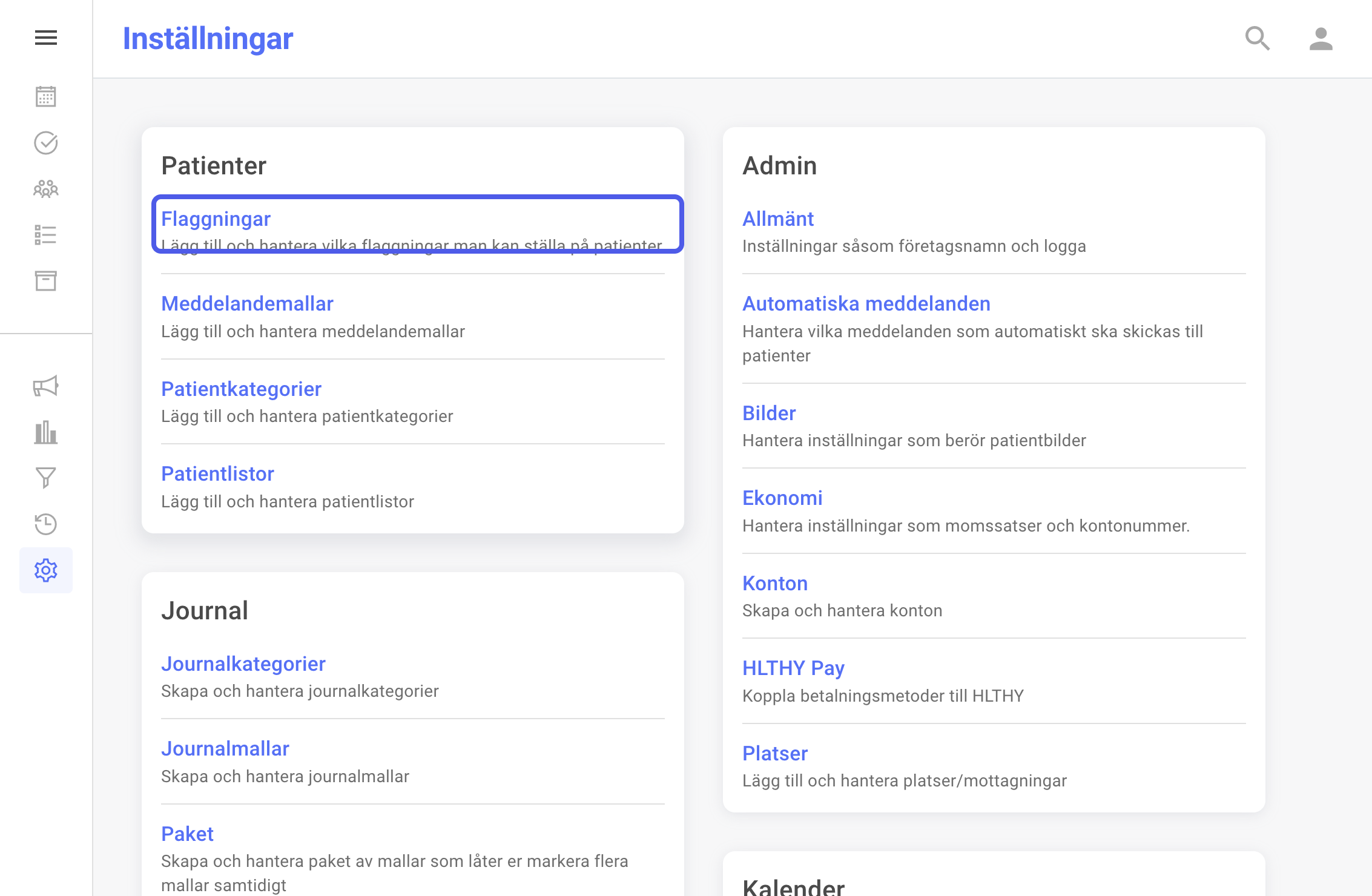This screenshot has height=896, width=1372.
Task: Open Bilder settings
Action: [x=770, y=413]
